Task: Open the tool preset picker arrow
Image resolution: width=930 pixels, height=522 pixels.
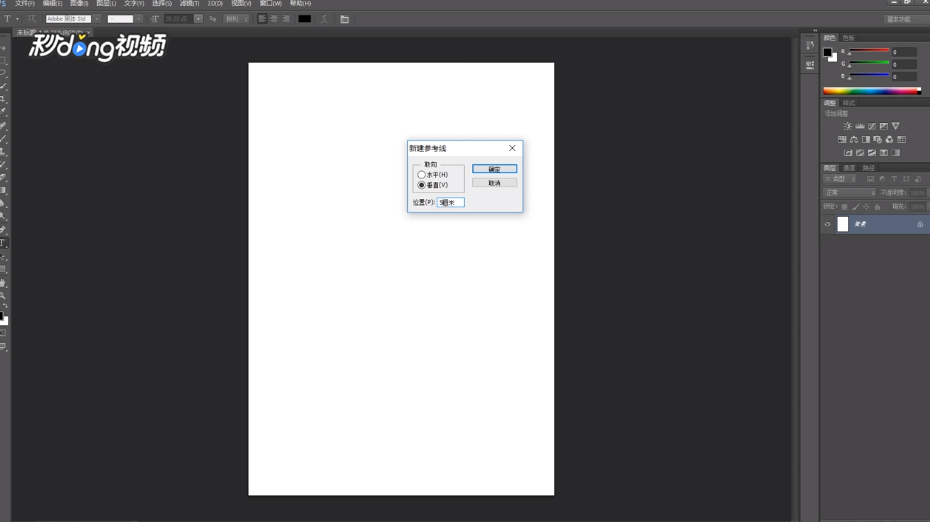Action: (17, 19)
